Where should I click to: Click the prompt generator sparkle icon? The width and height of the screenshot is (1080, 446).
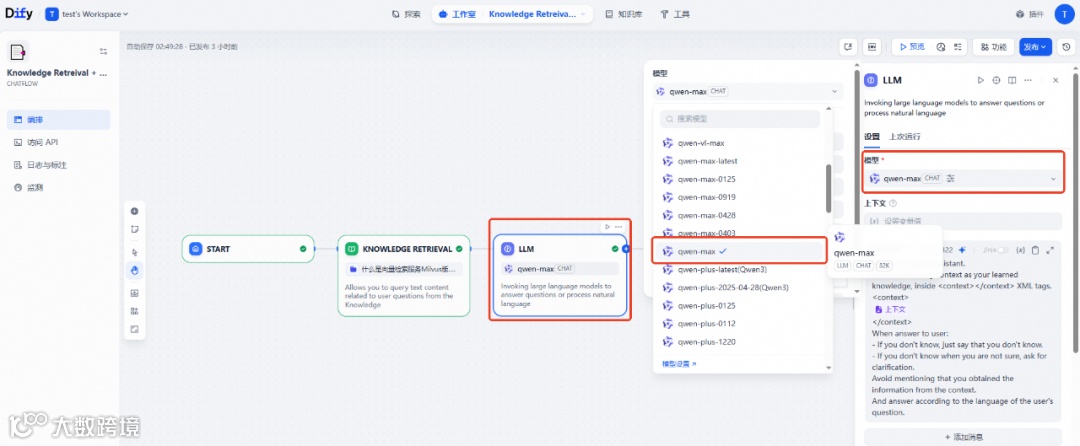click(x=962, y=251)
